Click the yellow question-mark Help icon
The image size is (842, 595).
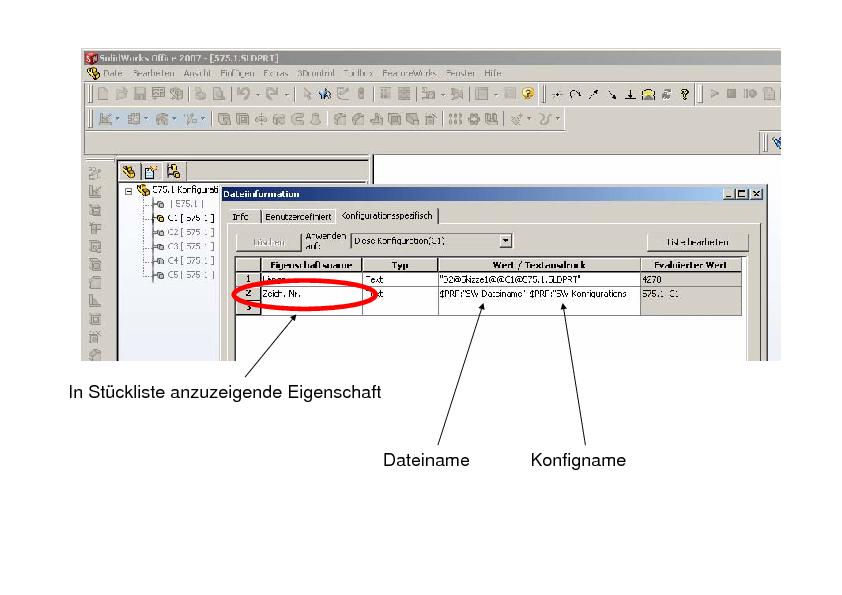tap(528, 94)
